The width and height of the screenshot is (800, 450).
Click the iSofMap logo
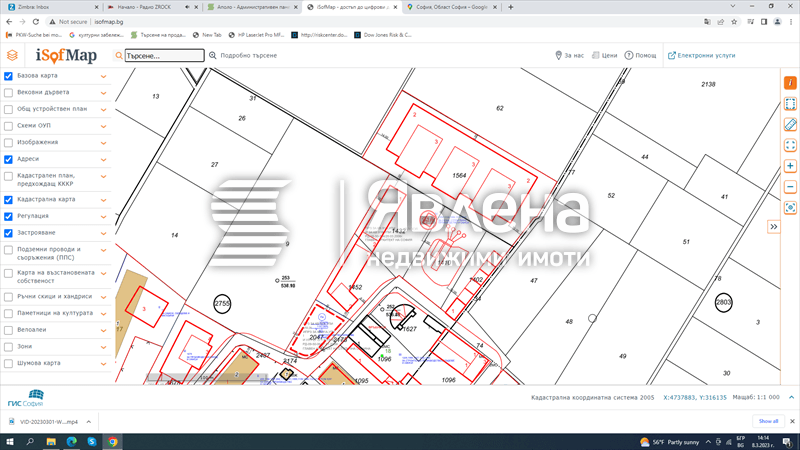pyautogui.click(x=66, y=56)
